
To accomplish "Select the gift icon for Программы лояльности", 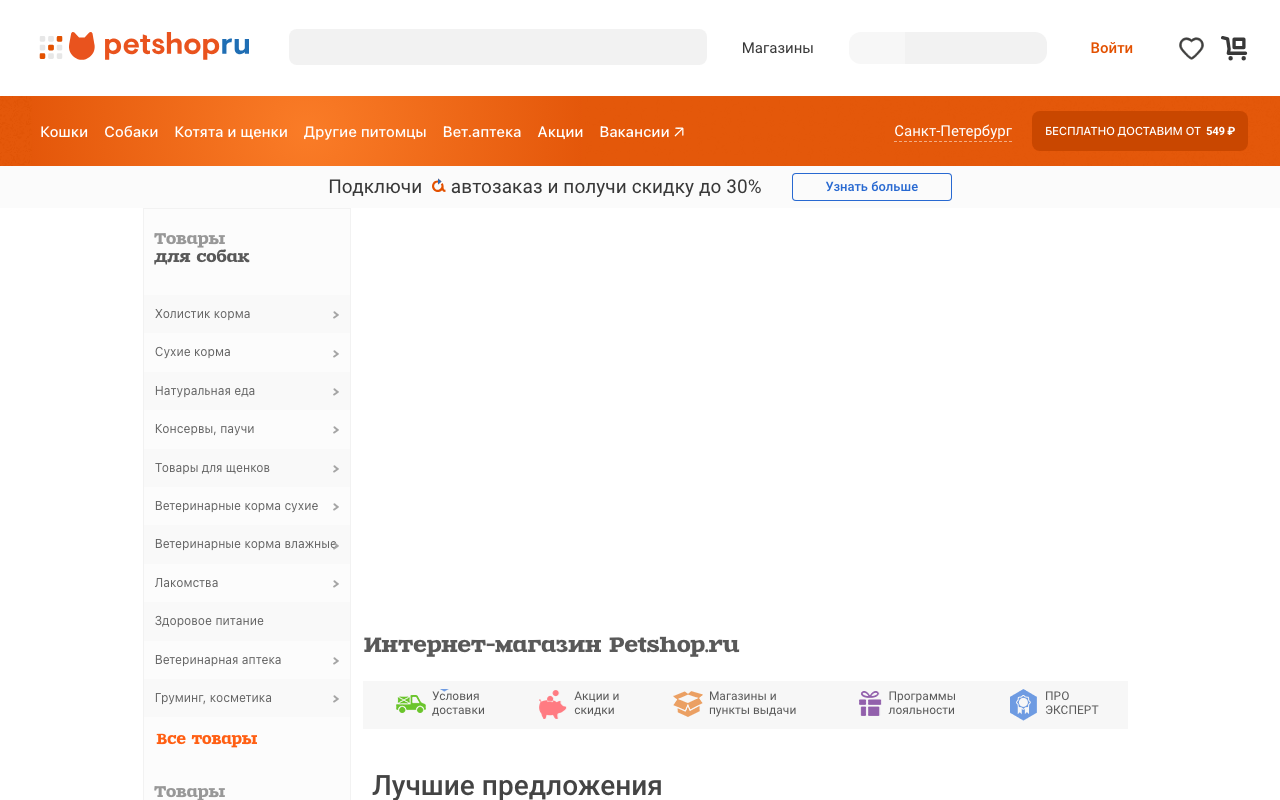I will (x=868, y=704).
